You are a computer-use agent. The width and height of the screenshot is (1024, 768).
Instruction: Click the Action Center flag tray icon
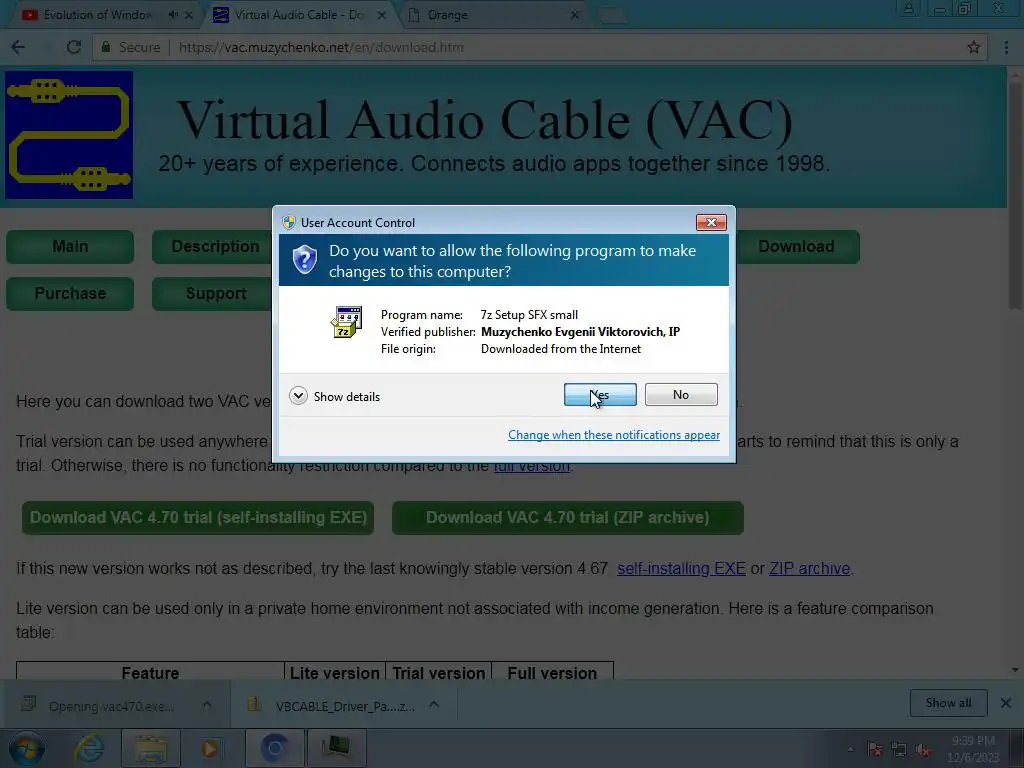point(875,750)
